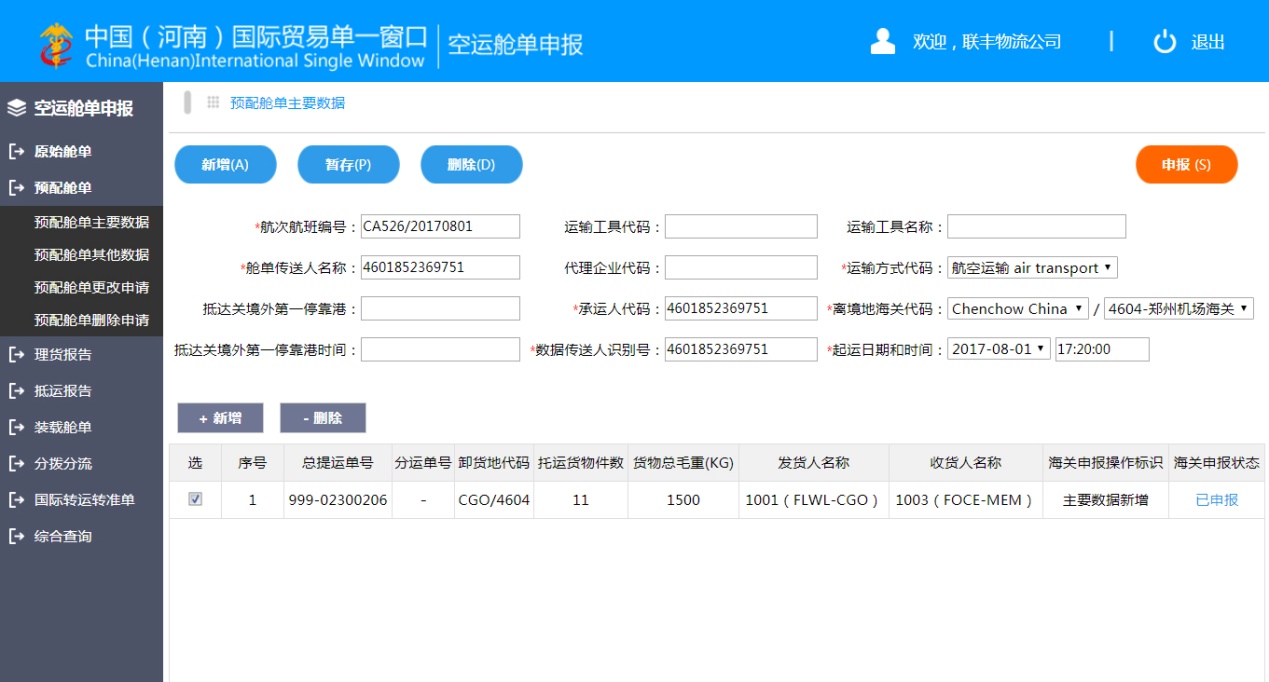Screen dimensions: 1269x682
Task: Open 预配舱单其他数据 in the sidebar
Action: coord(91,255)
